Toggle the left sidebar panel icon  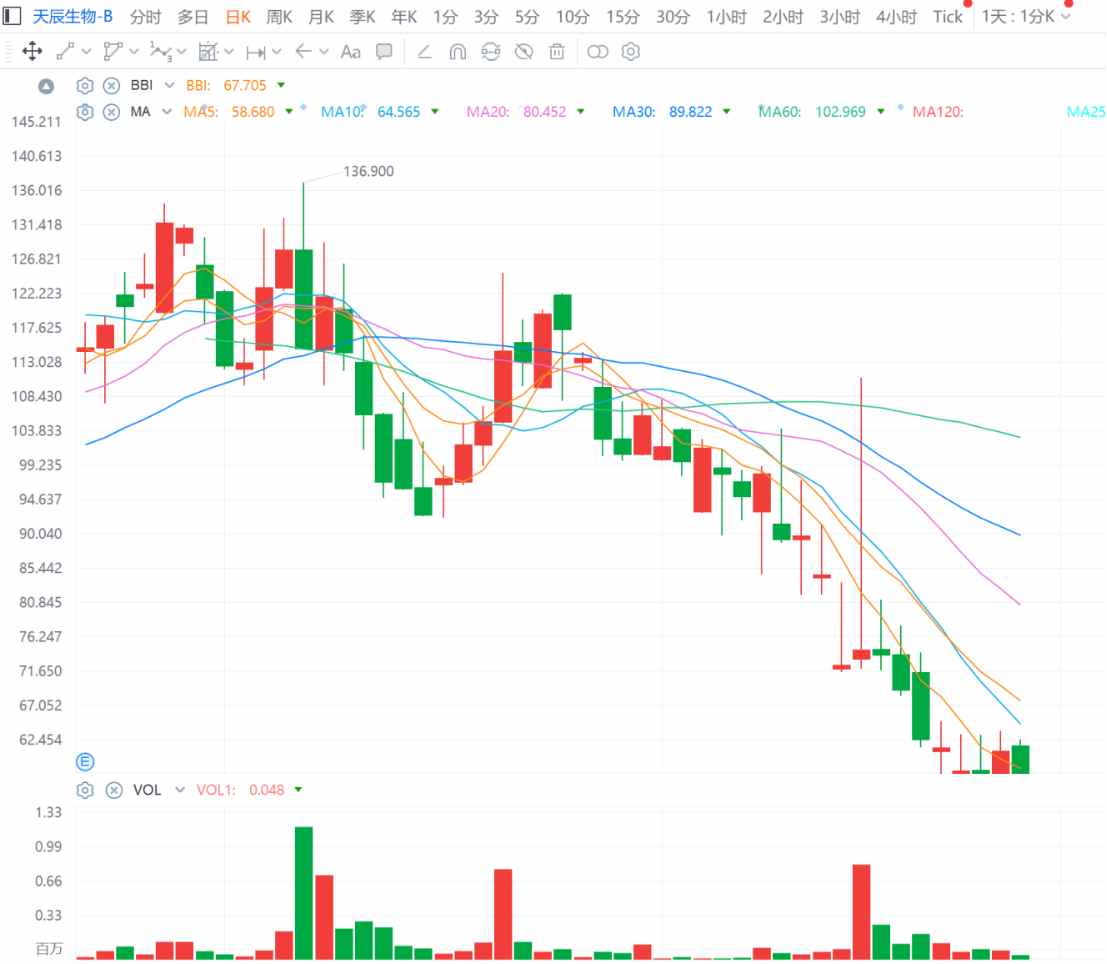click(11, 16)
